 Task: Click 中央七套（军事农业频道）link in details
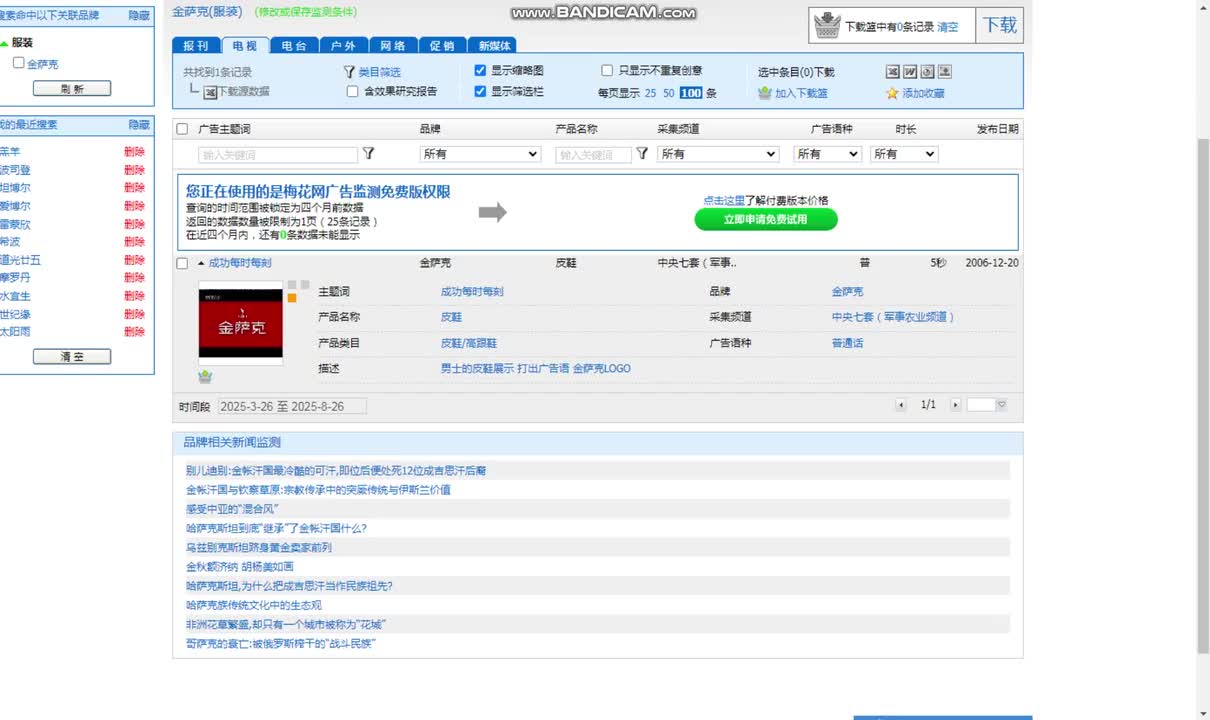click(894, 317)
